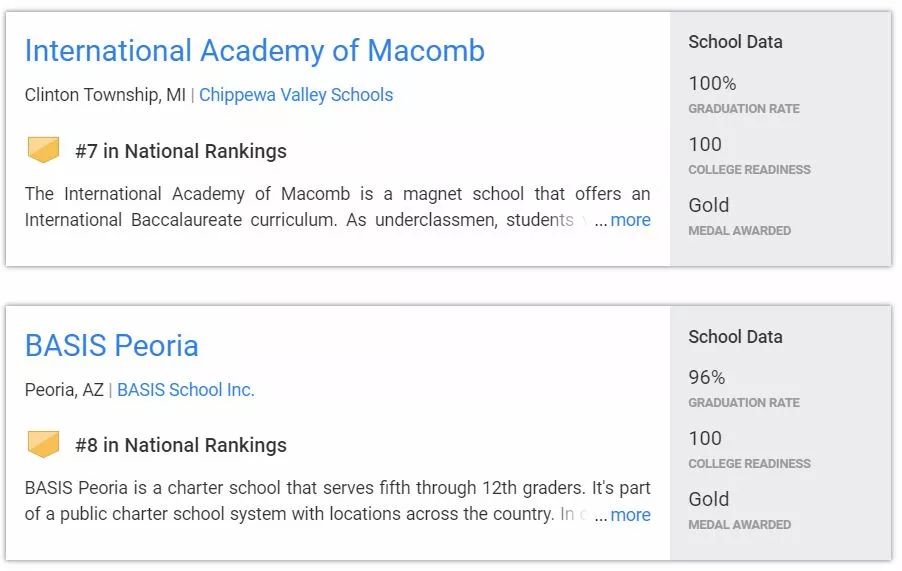Viewport: 902px width, 571px height.
Task: Click the gold medal badge beside #7 ranking
Action: coord(43,150)
